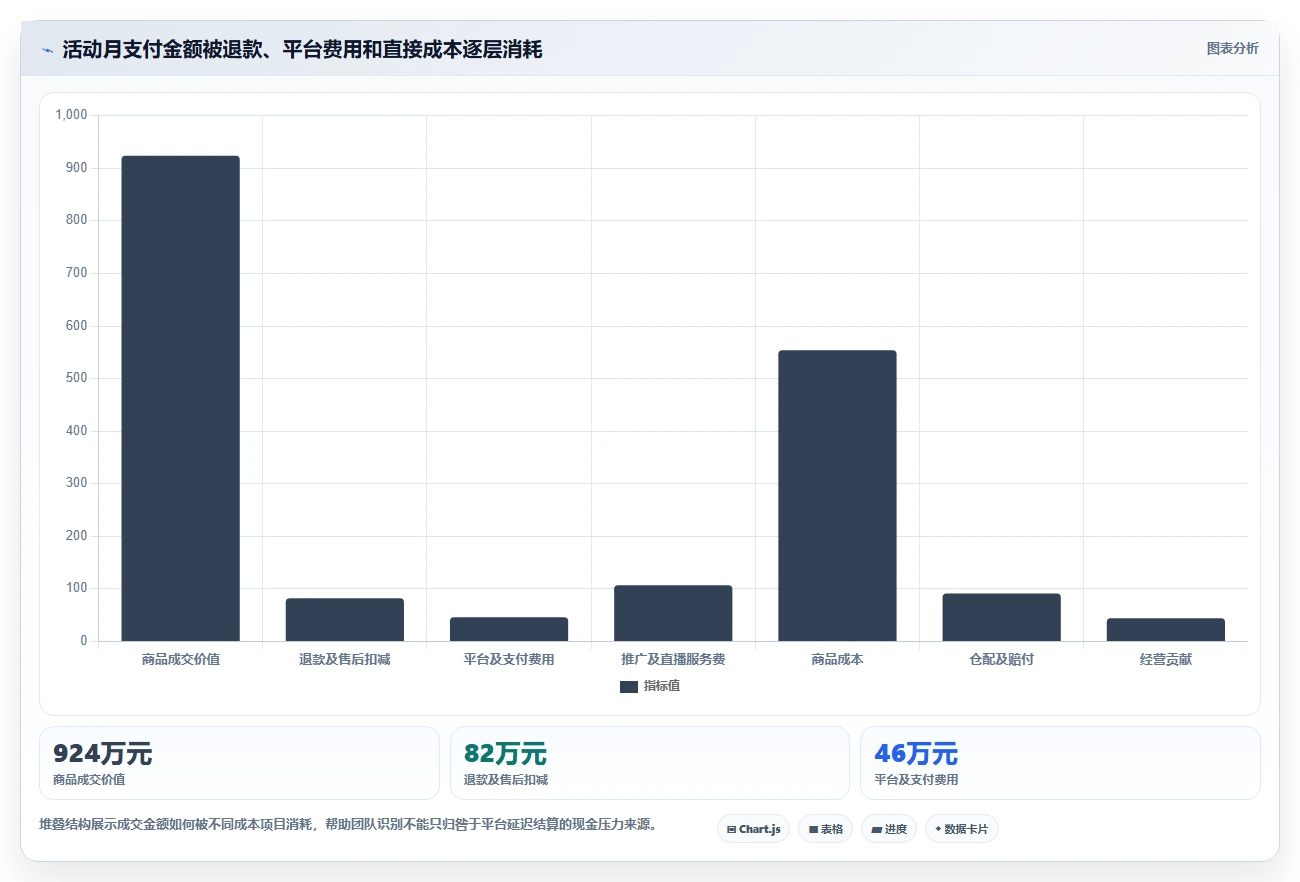Image resolution: width=1300 pixels, height=882 pixels.
Task: Open the 82万元 data card
Action: coord(650,763)
